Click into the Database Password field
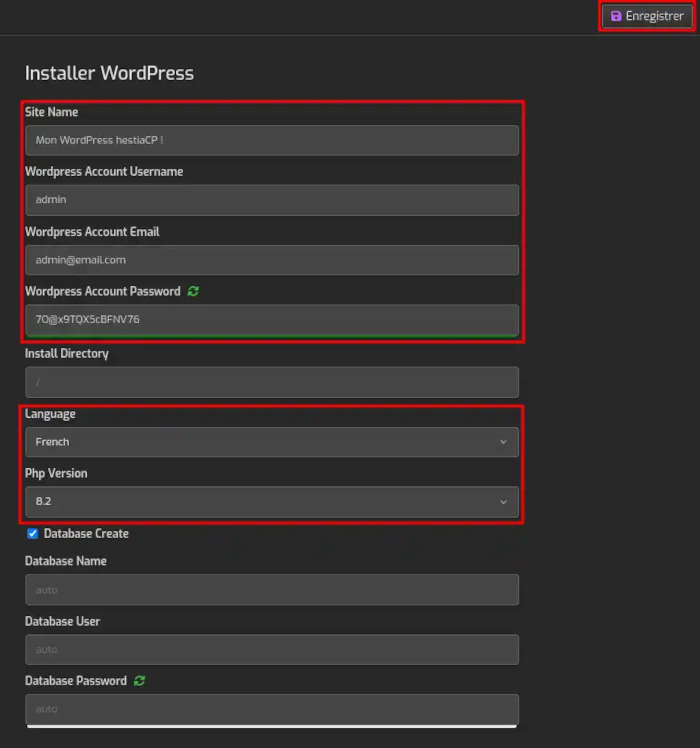The width and height of the screenshot is (700, 748). pyautogui.click(x=271, y=709)
